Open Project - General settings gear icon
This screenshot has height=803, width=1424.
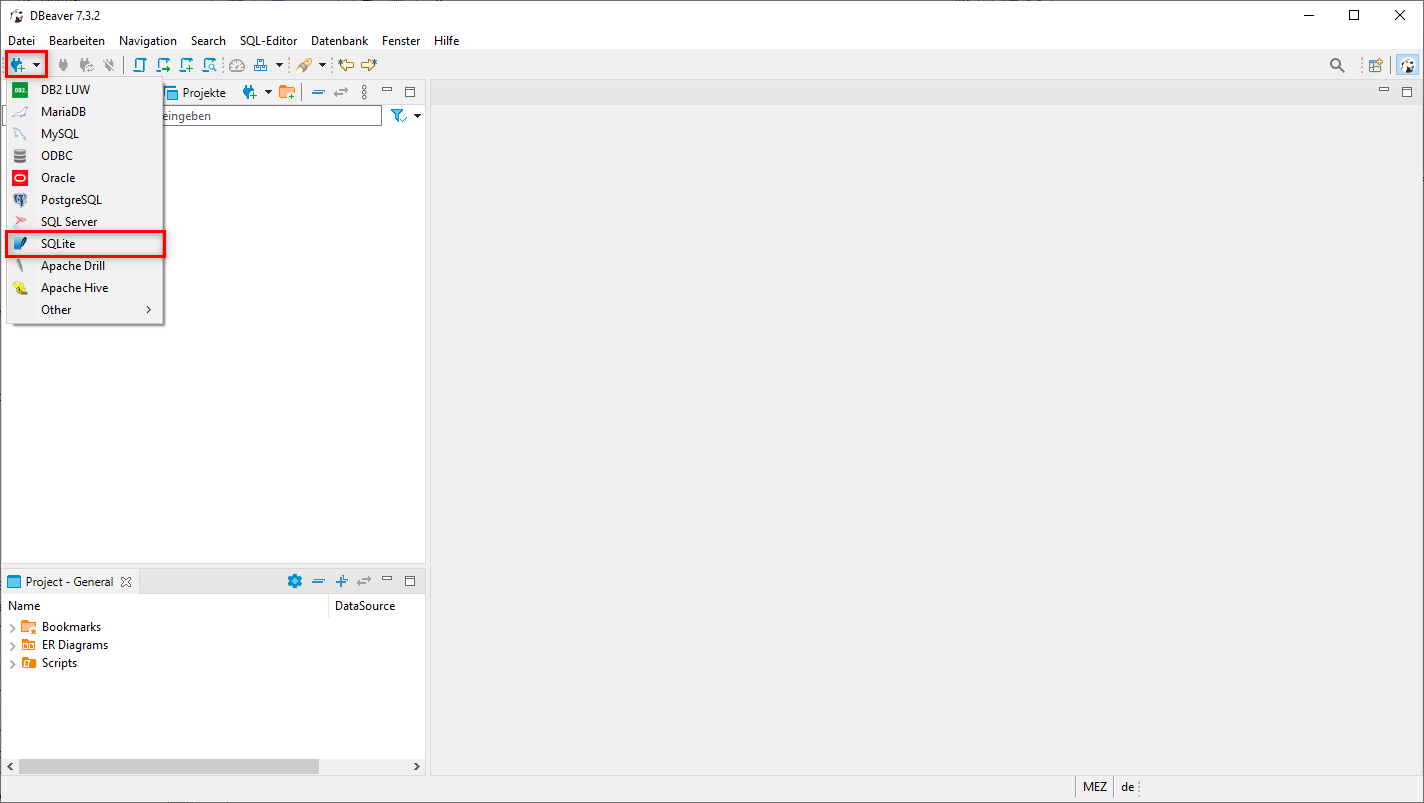click(295, 580)
